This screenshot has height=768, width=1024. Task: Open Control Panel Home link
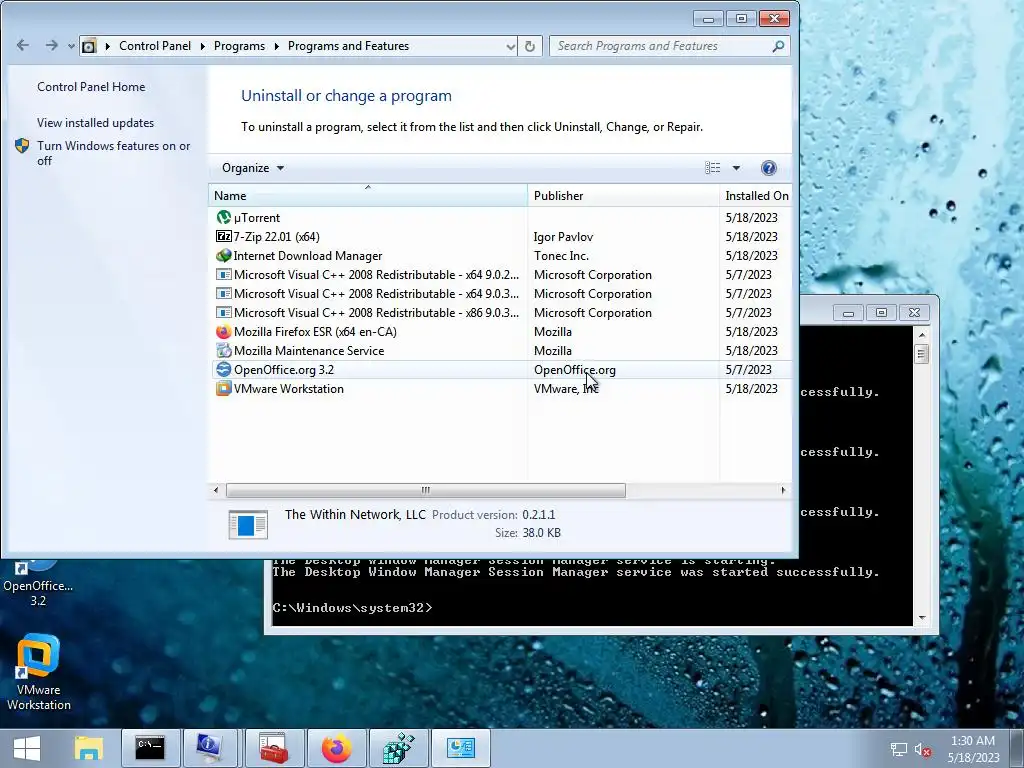tap(91, 87)
